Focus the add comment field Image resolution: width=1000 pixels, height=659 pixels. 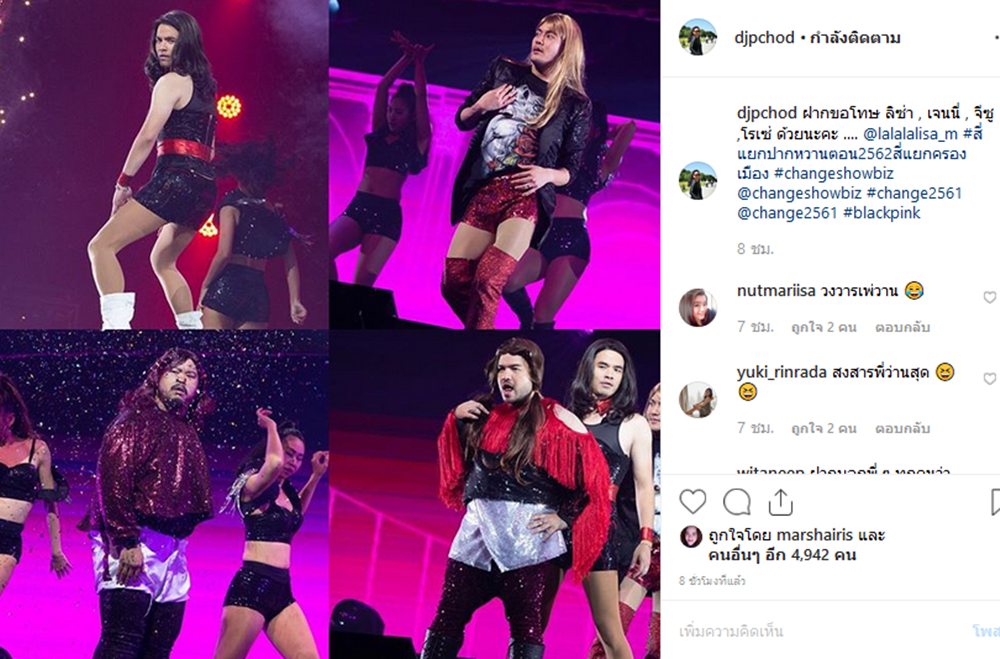click(x=820, y=631)
